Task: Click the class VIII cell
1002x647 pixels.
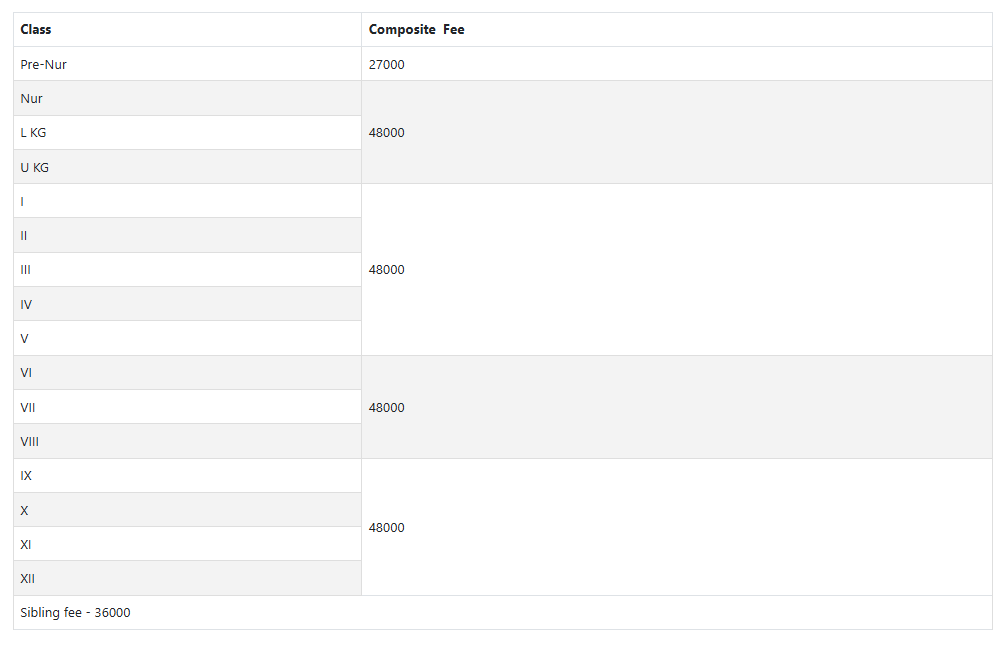Action: (x=187, y=441)
